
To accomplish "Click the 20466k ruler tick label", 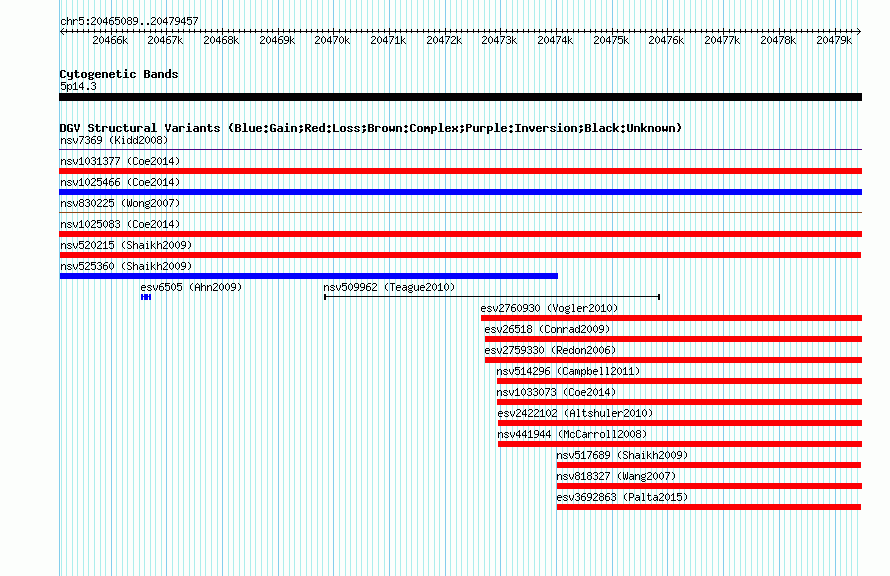I will pyautogui.click(x=110, y=40).
